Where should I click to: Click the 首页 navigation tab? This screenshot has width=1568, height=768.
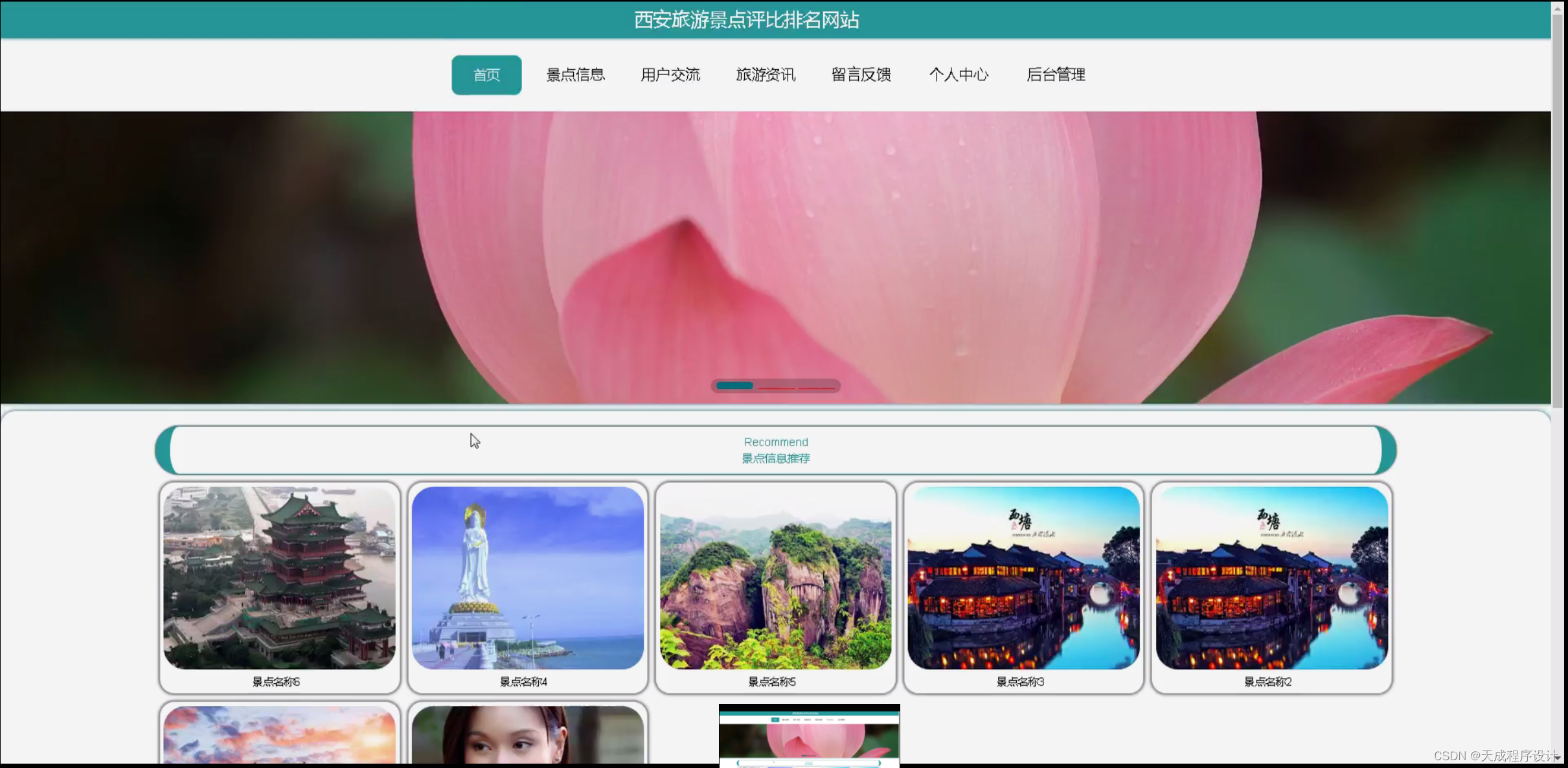pos(486,74)
